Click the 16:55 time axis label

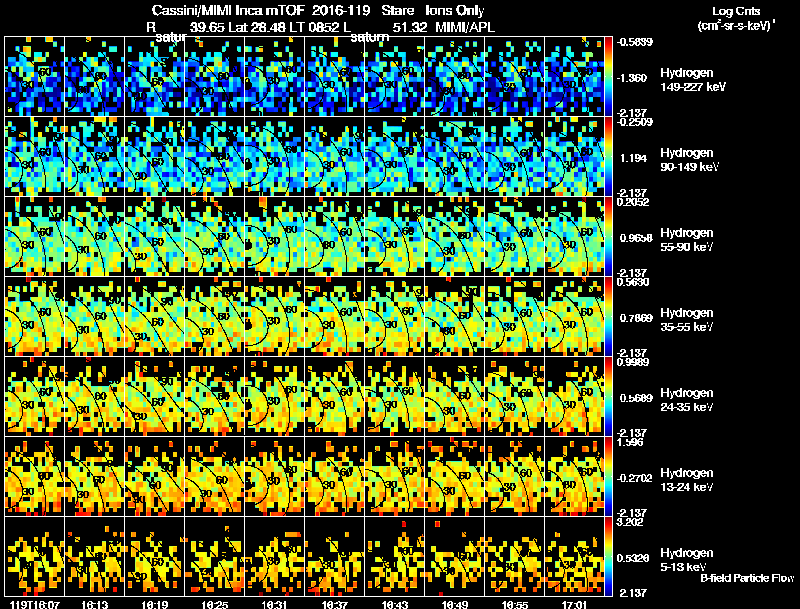coord(515,604)
